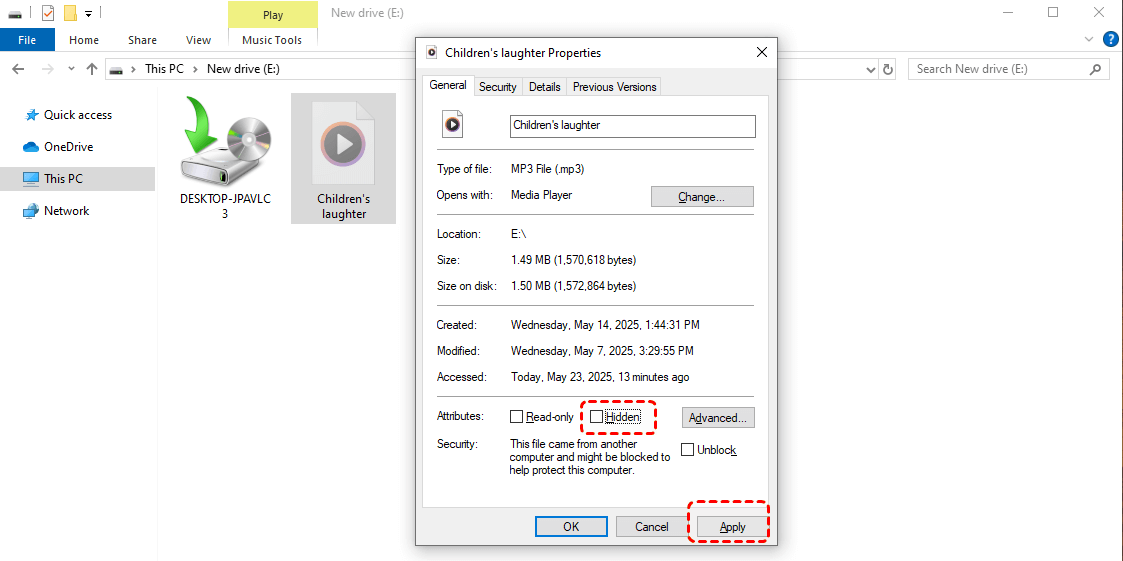This screenshot has width=1123, height=561.
Task: Open the Previous Versions tab
Action: 614,87
